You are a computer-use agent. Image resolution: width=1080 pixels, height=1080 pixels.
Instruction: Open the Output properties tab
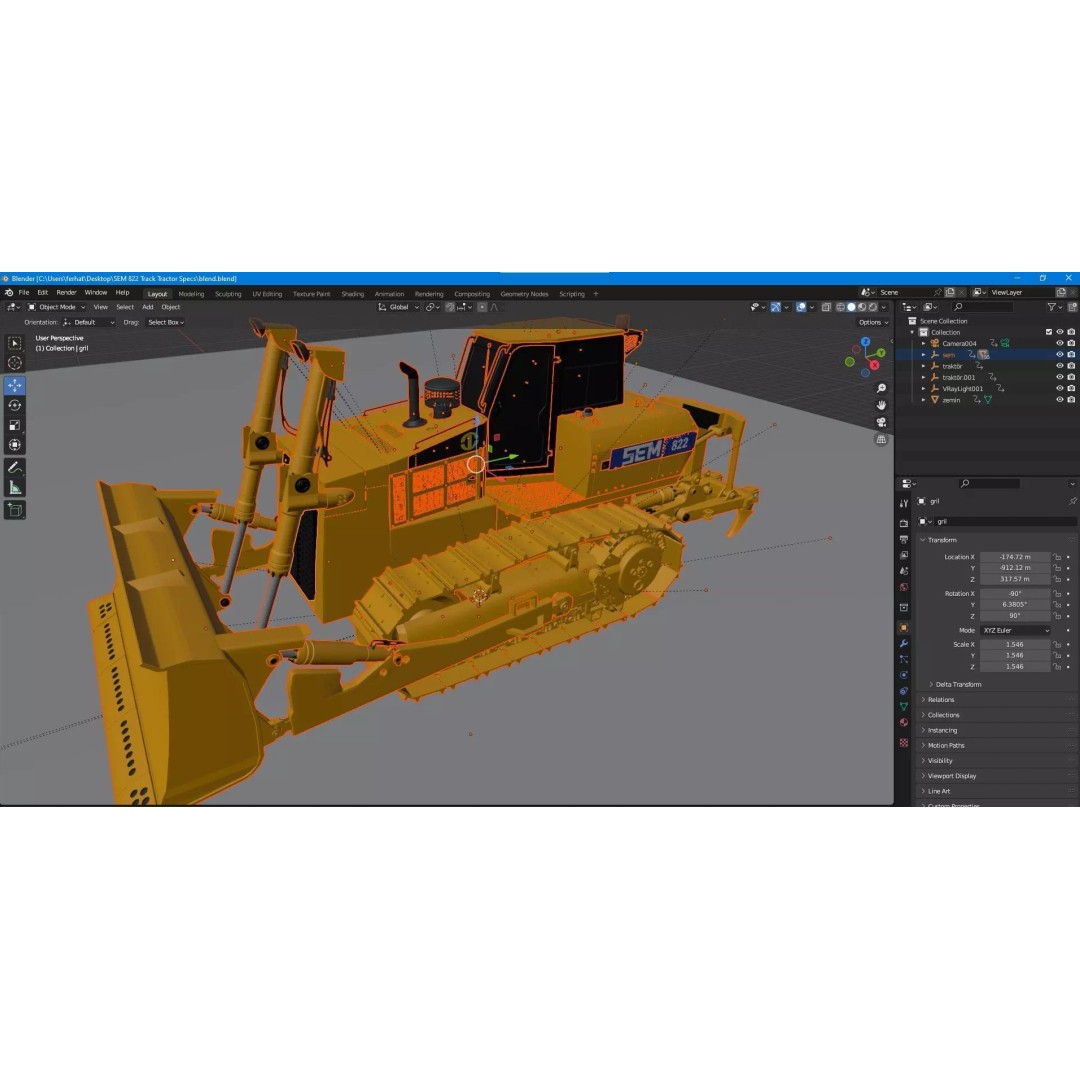pyautogui.click(x=904, y=539)
